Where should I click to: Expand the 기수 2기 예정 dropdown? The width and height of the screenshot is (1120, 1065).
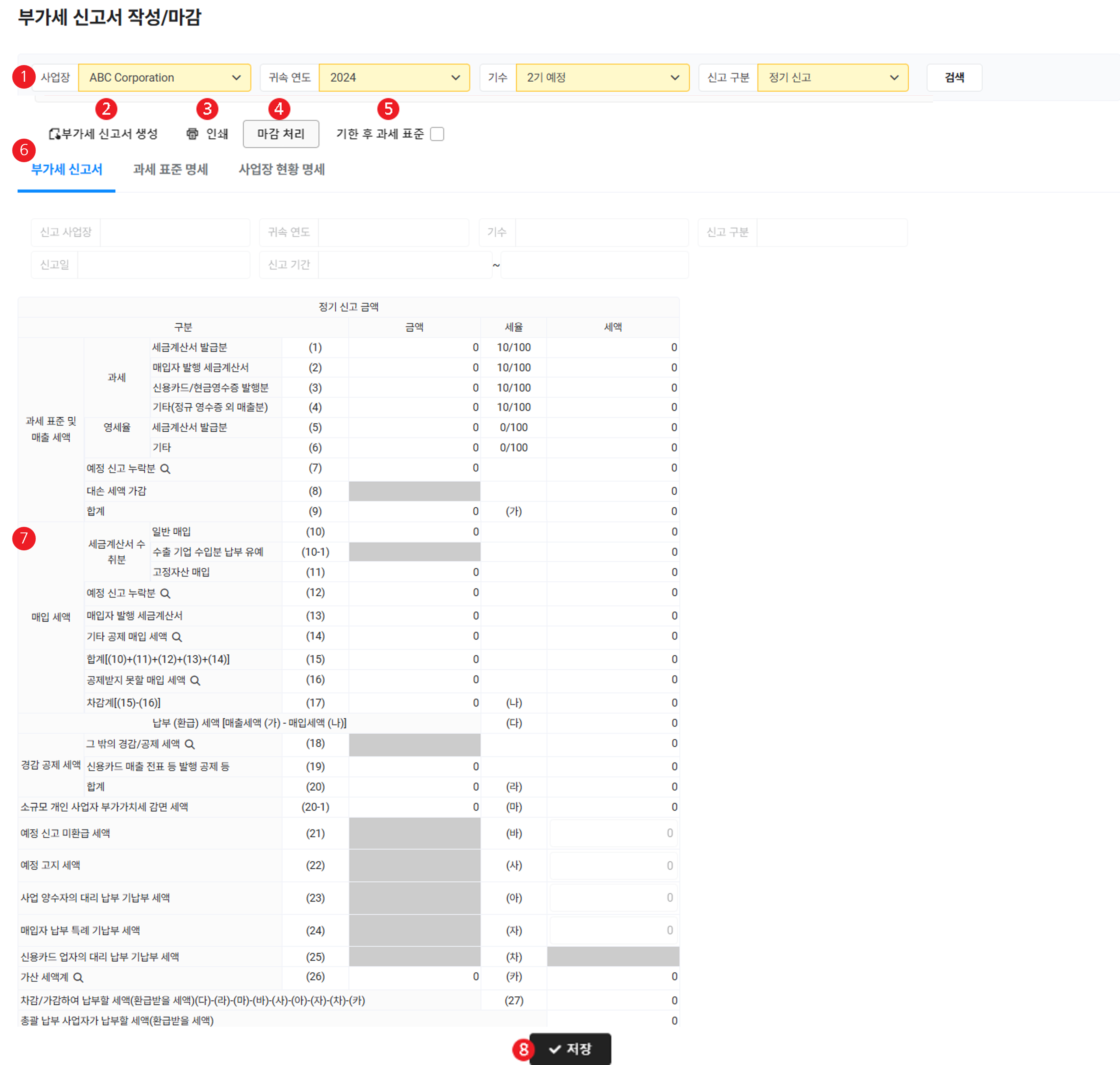tap(602, 78)
